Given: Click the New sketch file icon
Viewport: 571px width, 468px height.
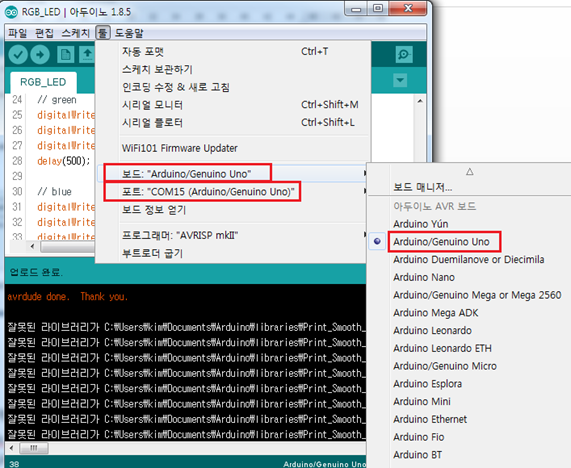Looking at the screenshot, I should click(x=66, y=55).
